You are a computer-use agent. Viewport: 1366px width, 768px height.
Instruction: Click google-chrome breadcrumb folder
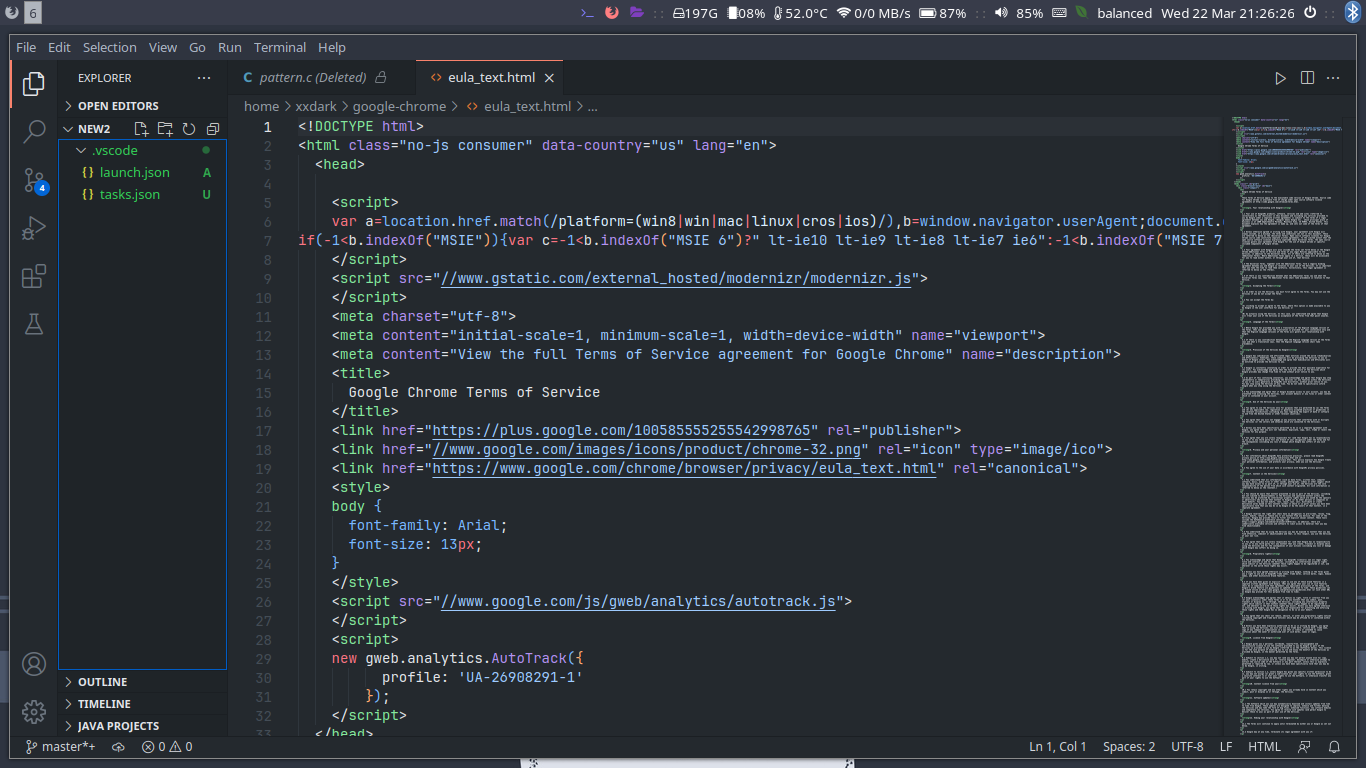click(x=399, y=106)
